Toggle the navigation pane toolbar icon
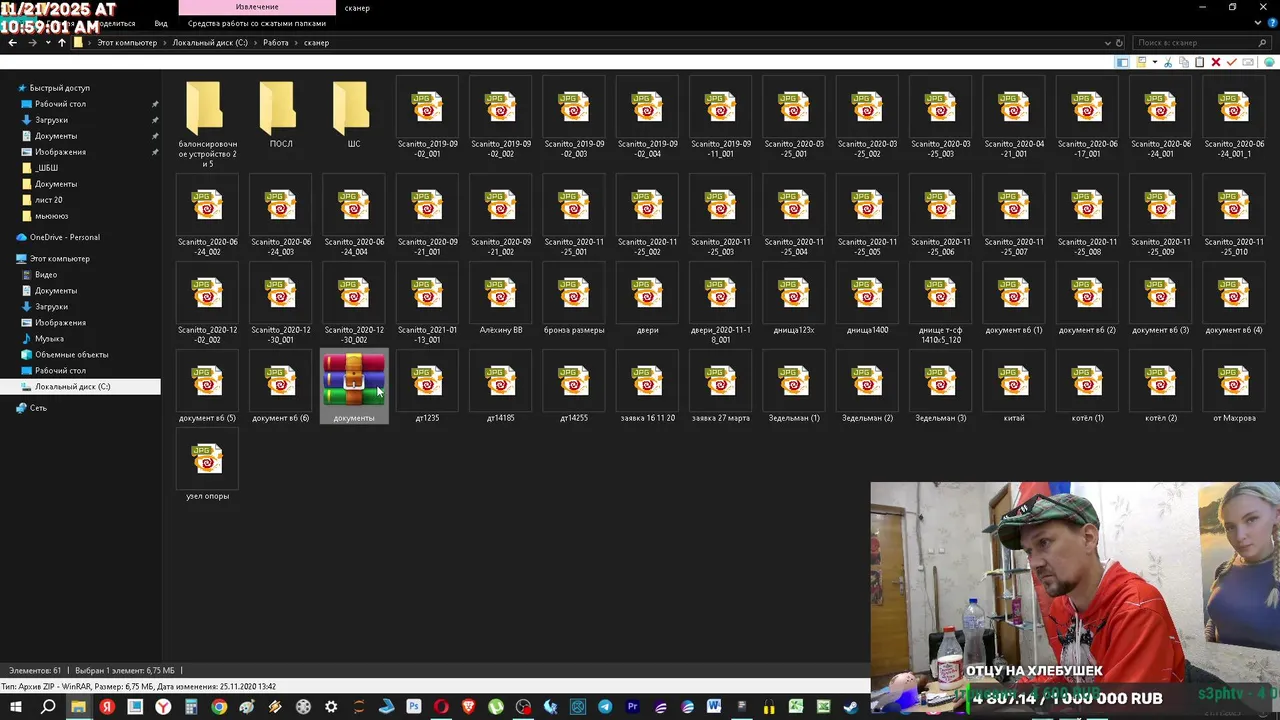 [x=1122, y=62]
